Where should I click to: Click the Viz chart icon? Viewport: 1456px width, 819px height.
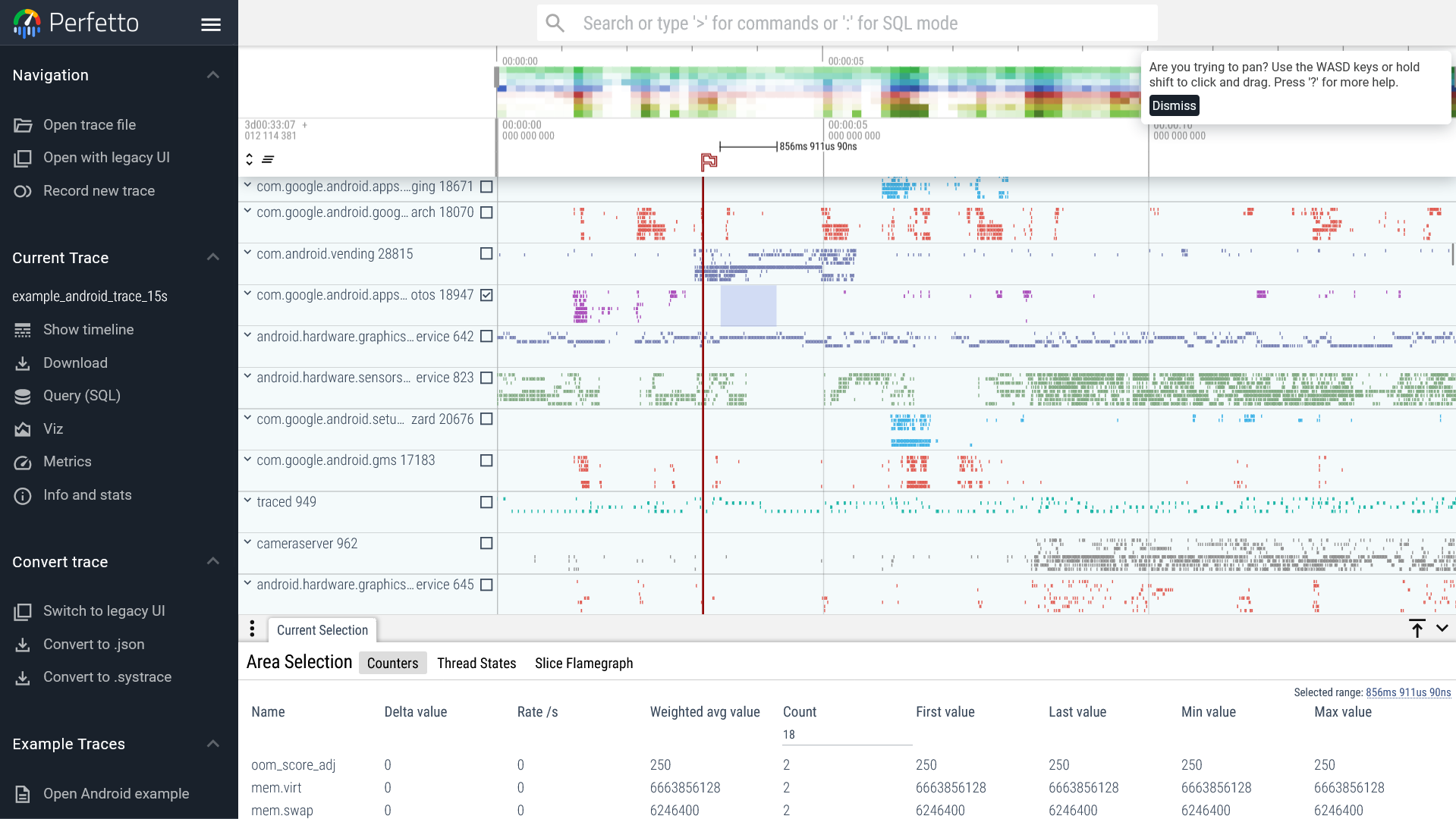click(23, 429)
